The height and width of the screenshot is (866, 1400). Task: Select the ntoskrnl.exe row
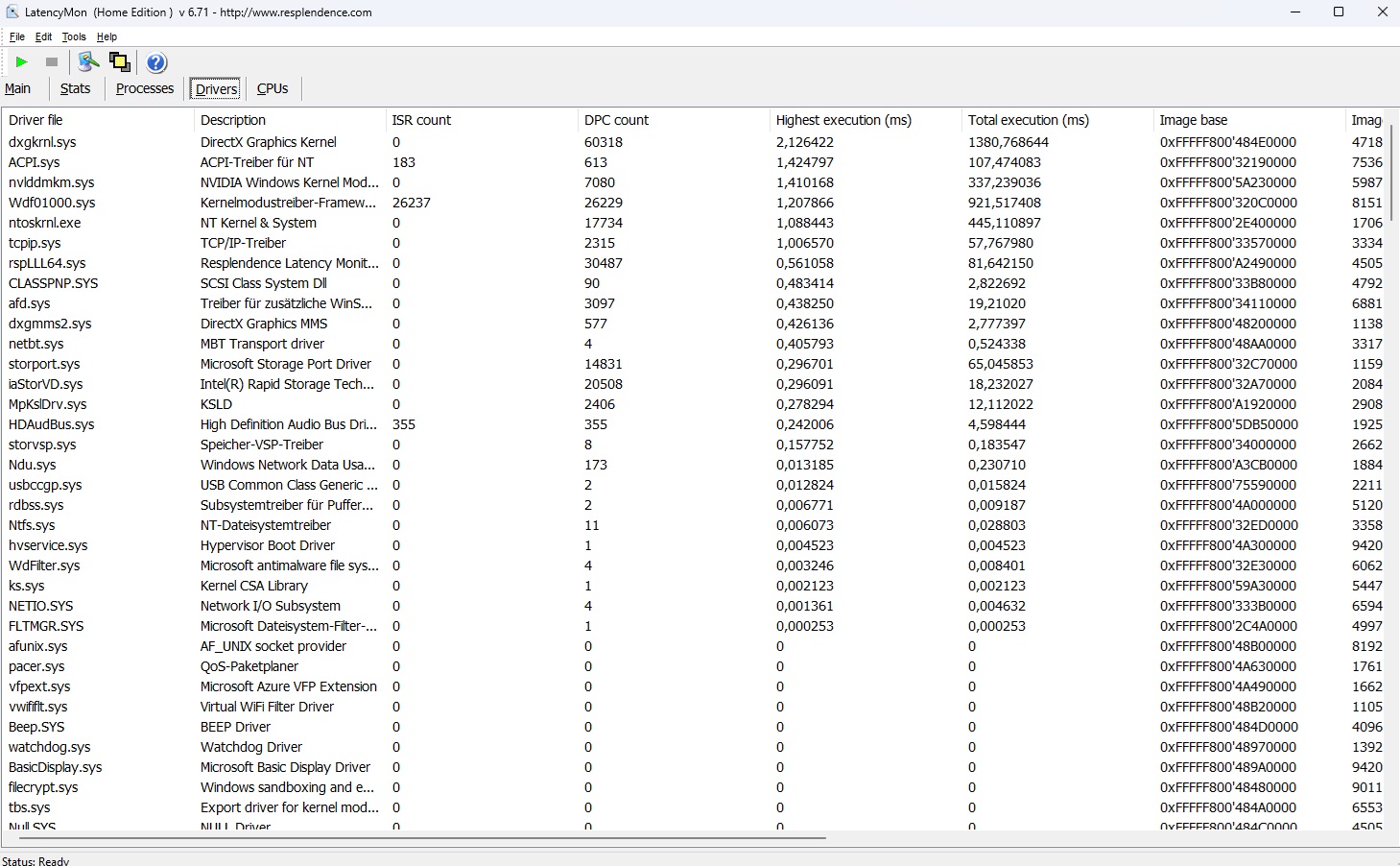click(695, 223)
